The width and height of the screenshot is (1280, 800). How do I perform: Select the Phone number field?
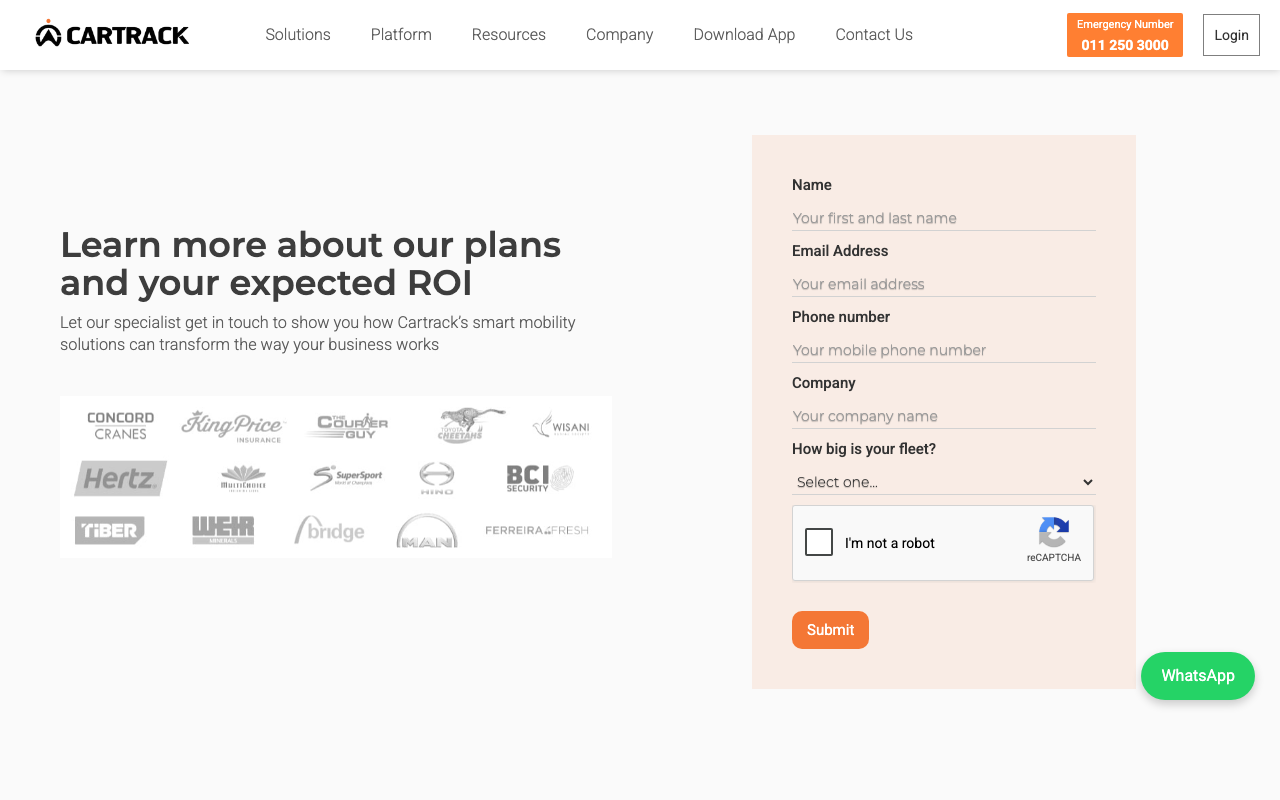coord(944,350)
